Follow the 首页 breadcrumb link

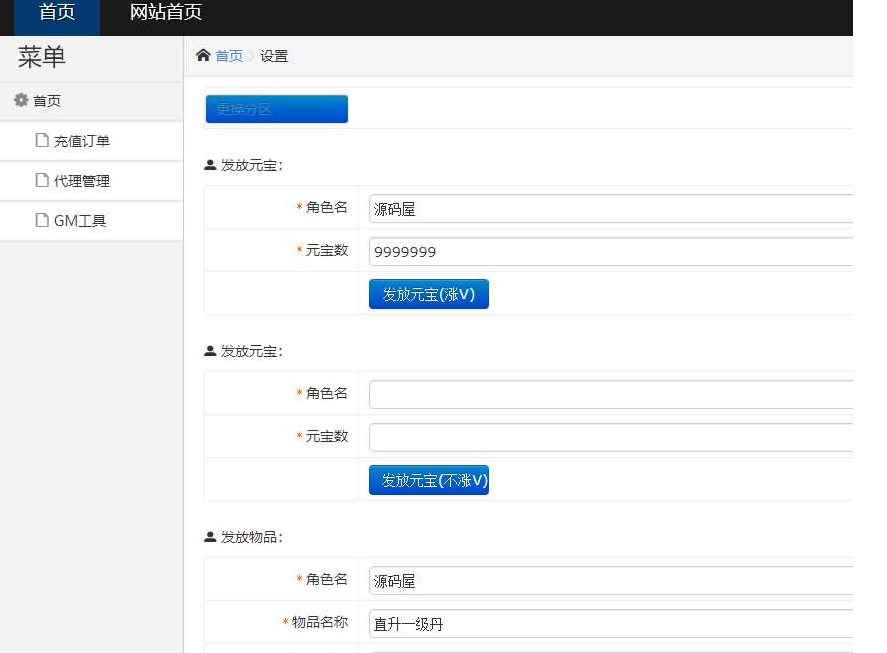[229, 56]
